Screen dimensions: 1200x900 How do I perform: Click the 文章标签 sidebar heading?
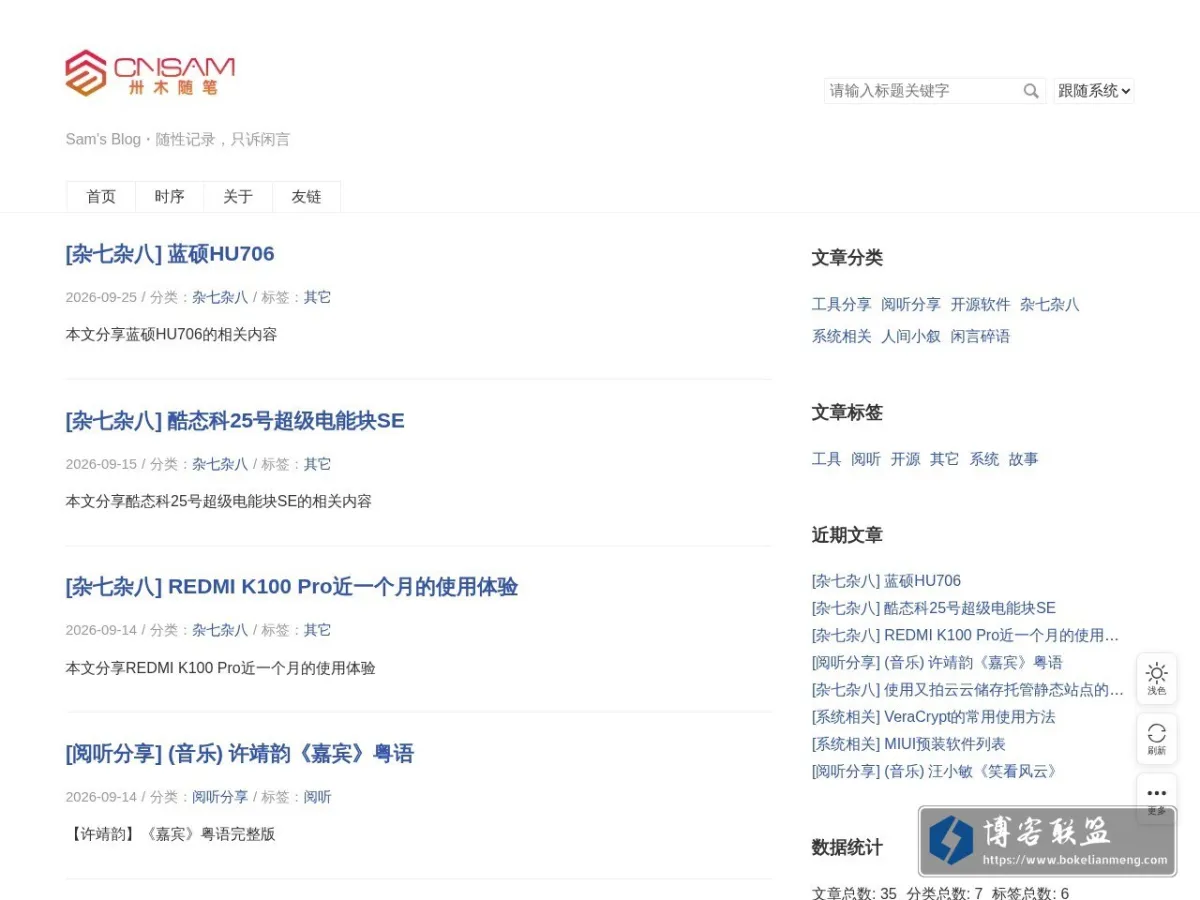coord(847,413)
